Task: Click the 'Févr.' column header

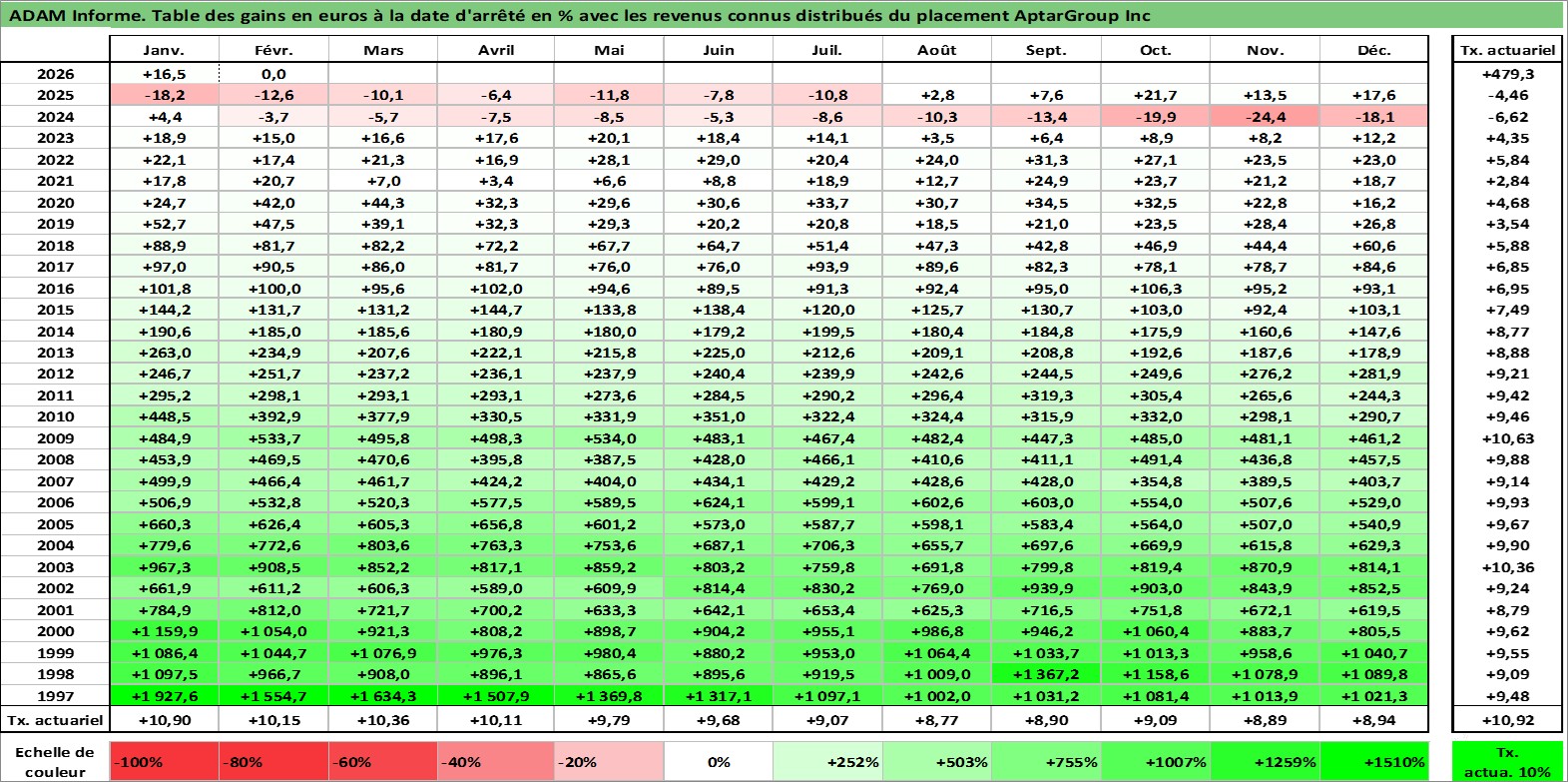Action: pyautogui.click(x=273, y=50)
